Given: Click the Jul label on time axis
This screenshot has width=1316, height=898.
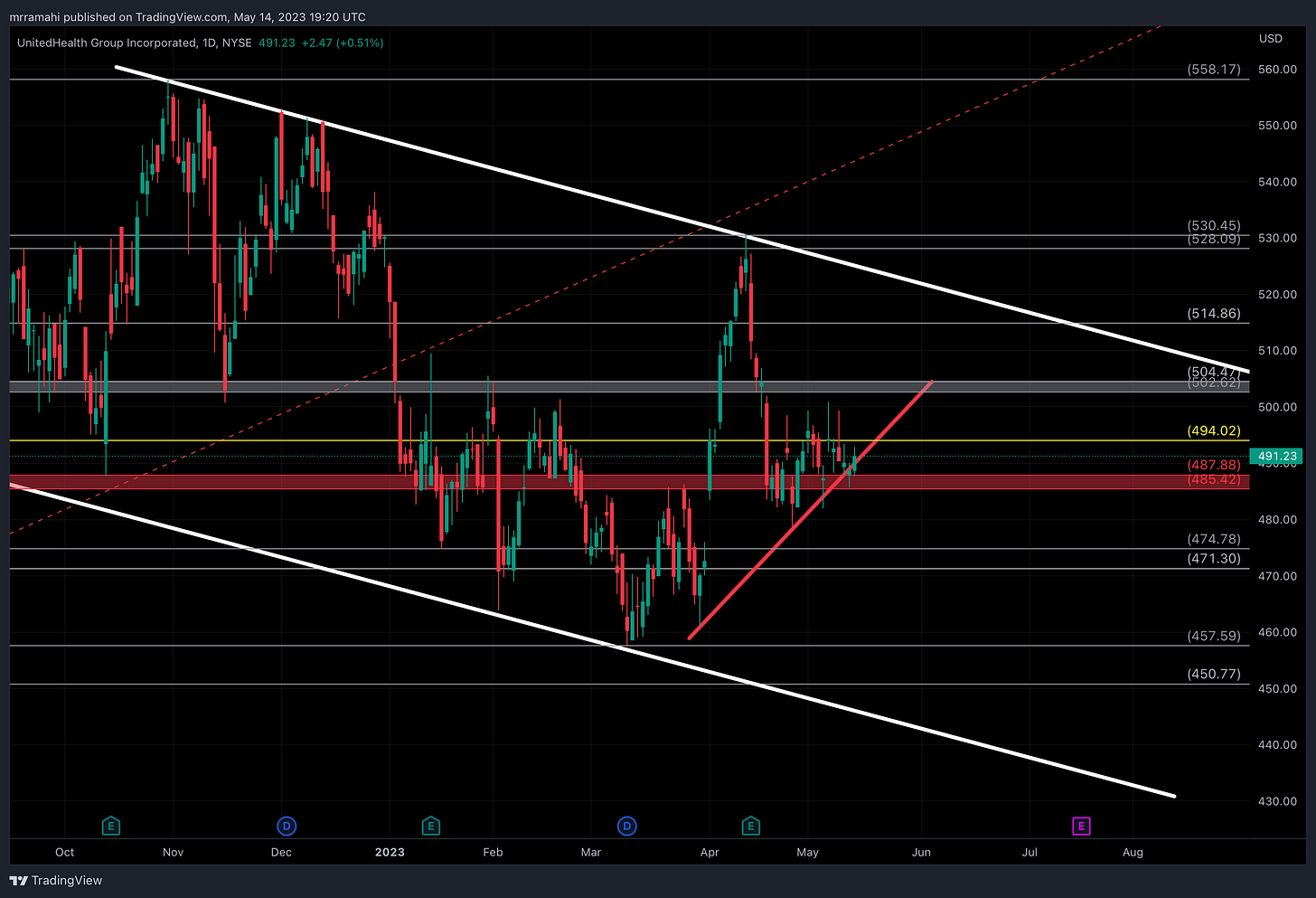Looking at the screenshot, I should point(1029,852).
